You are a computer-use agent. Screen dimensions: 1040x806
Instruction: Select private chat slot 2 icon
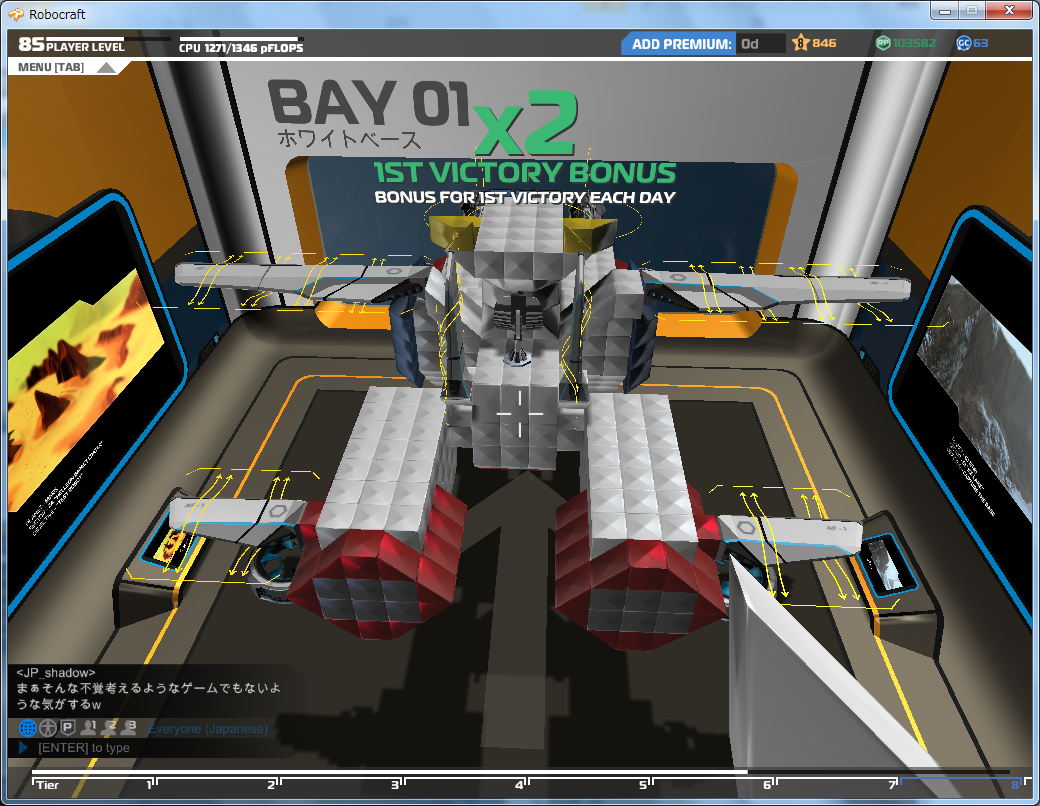(109, 728)
